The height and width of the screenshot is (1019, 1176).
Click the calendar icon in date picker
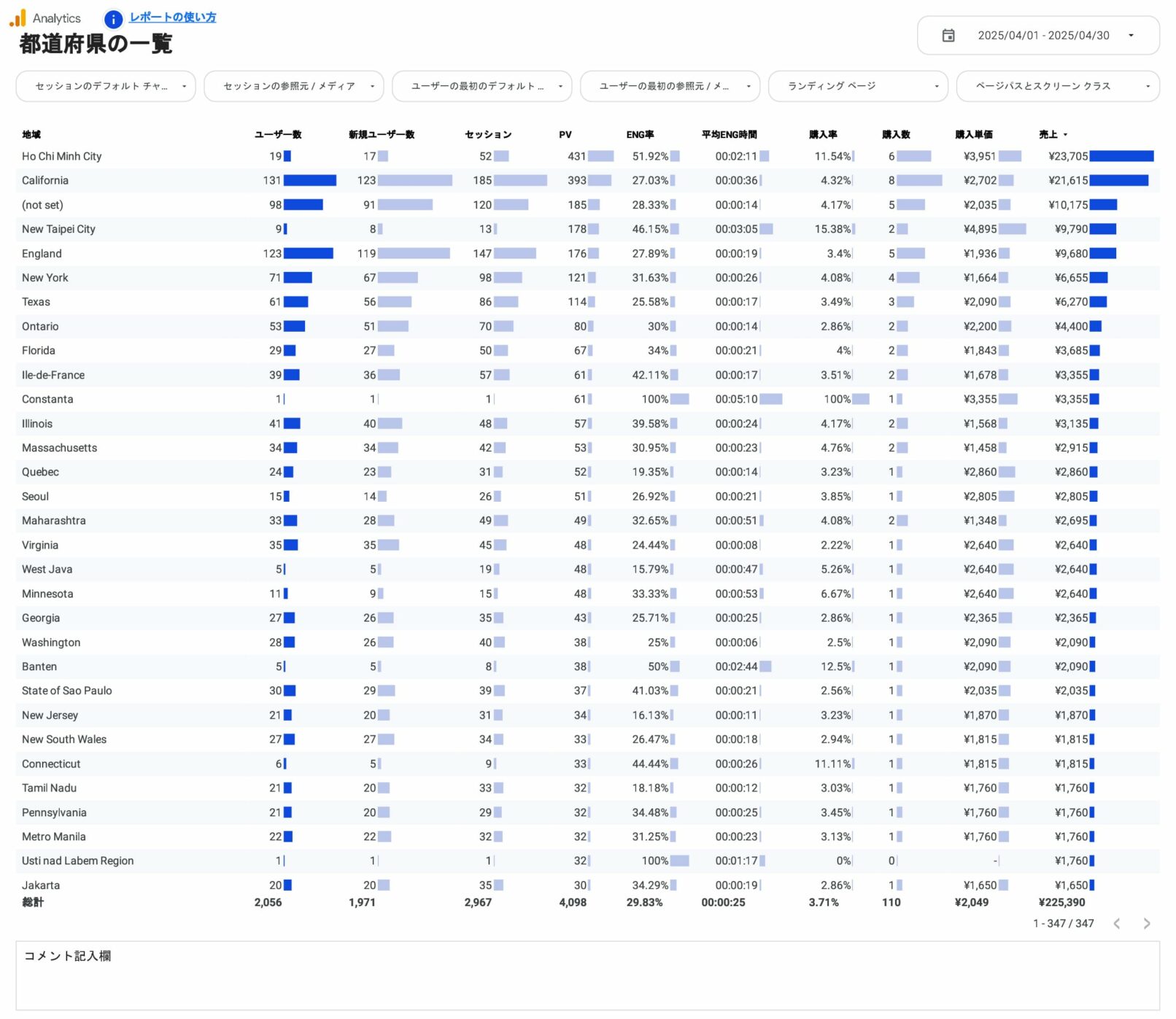point(948,36)
